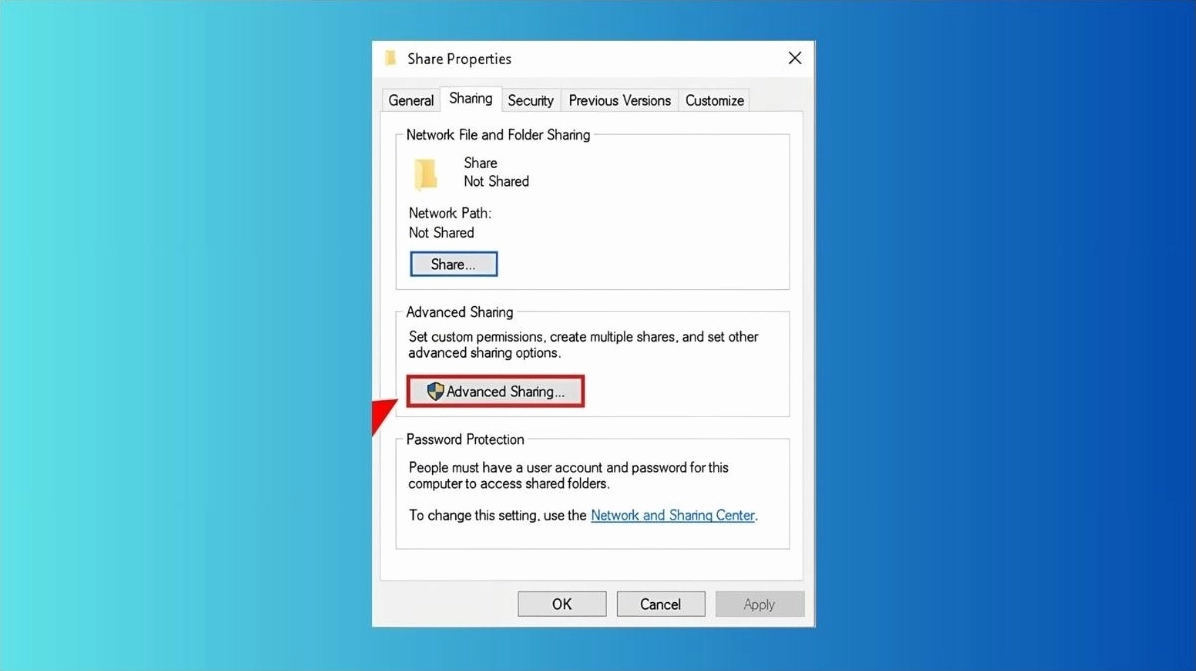This screenshot has height=671, width=1196.
Task: Open the Network and Sharing Center link
Action: click(672, 514)
